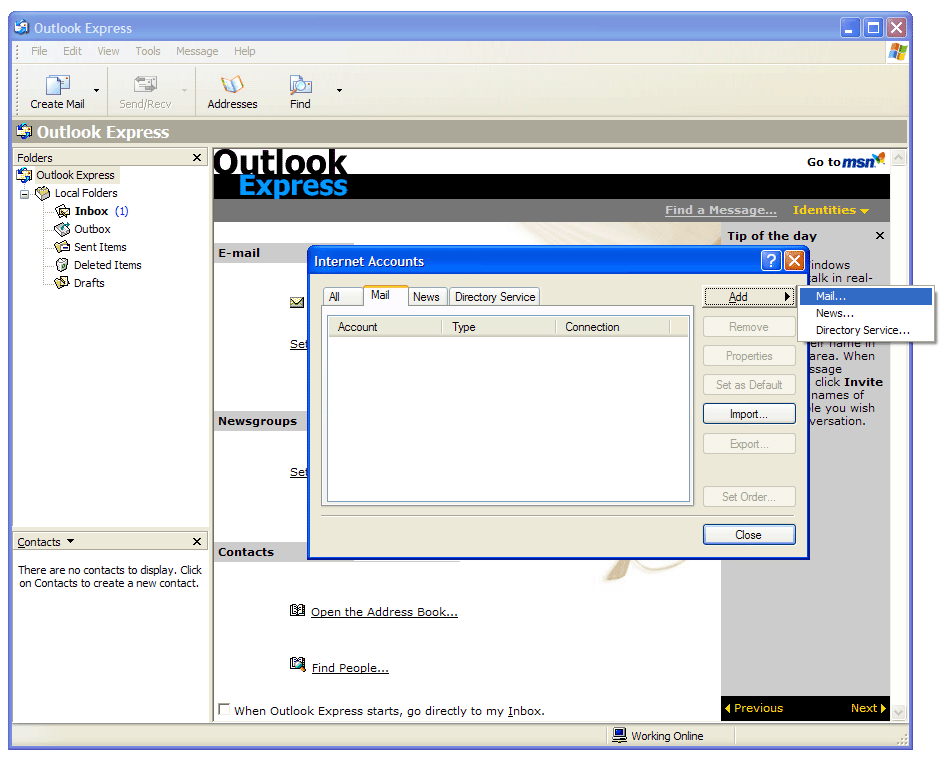Click the Account column header
949x769 pixels.
pyautogui.click(x=385, y=327)
